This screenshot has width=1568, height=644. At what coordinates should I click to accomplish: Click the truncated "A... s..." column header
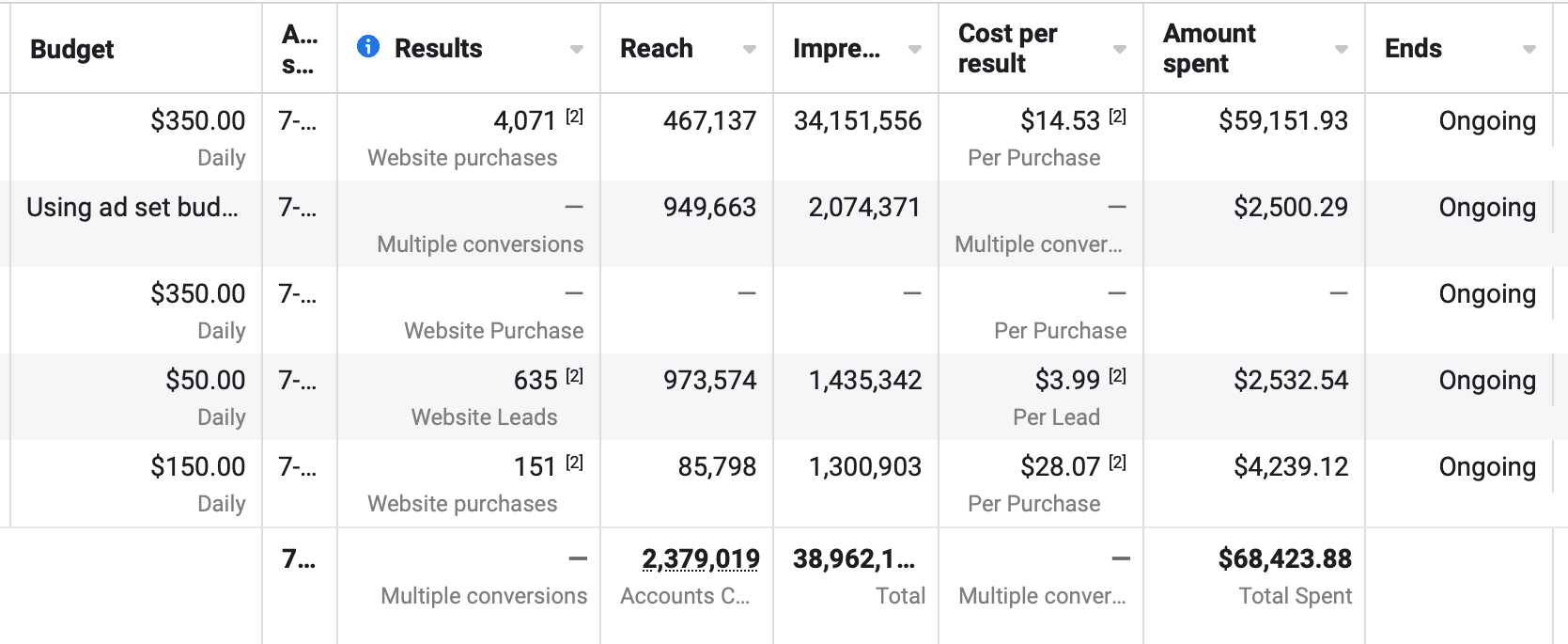(300, 49)
